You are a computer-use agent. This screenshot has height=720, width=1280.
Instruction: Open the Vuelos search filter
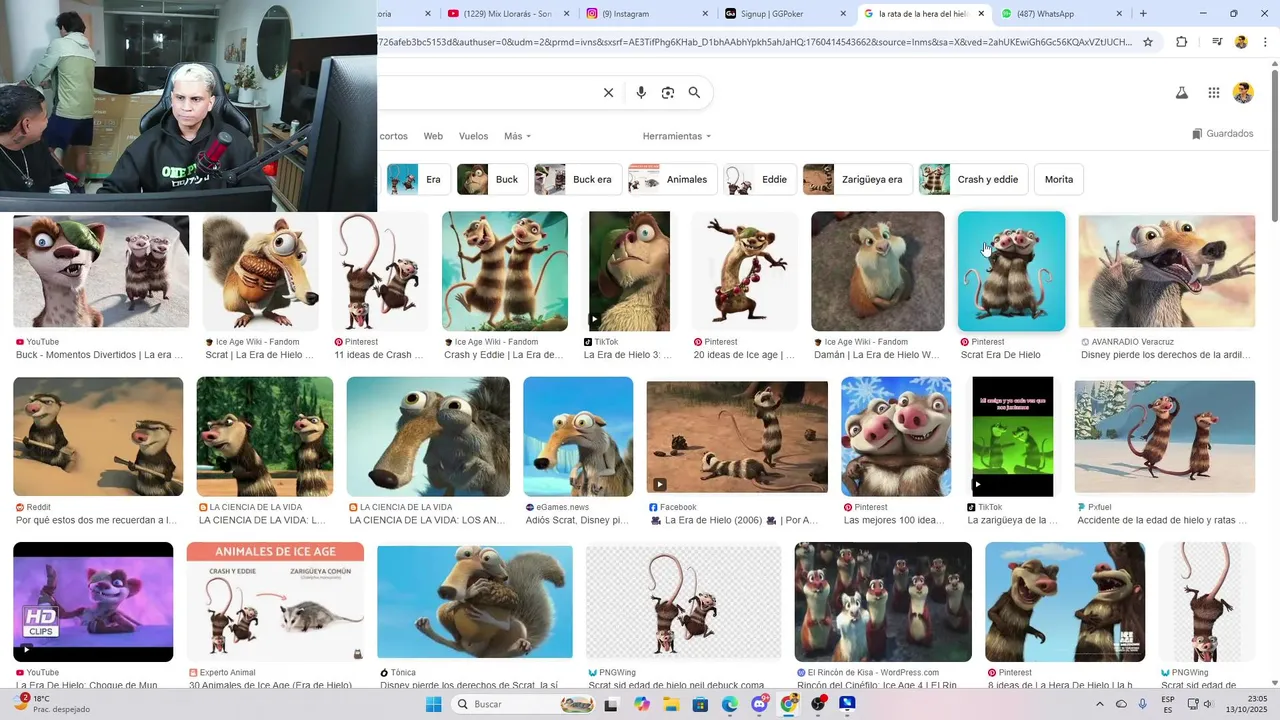pos(473,136)
